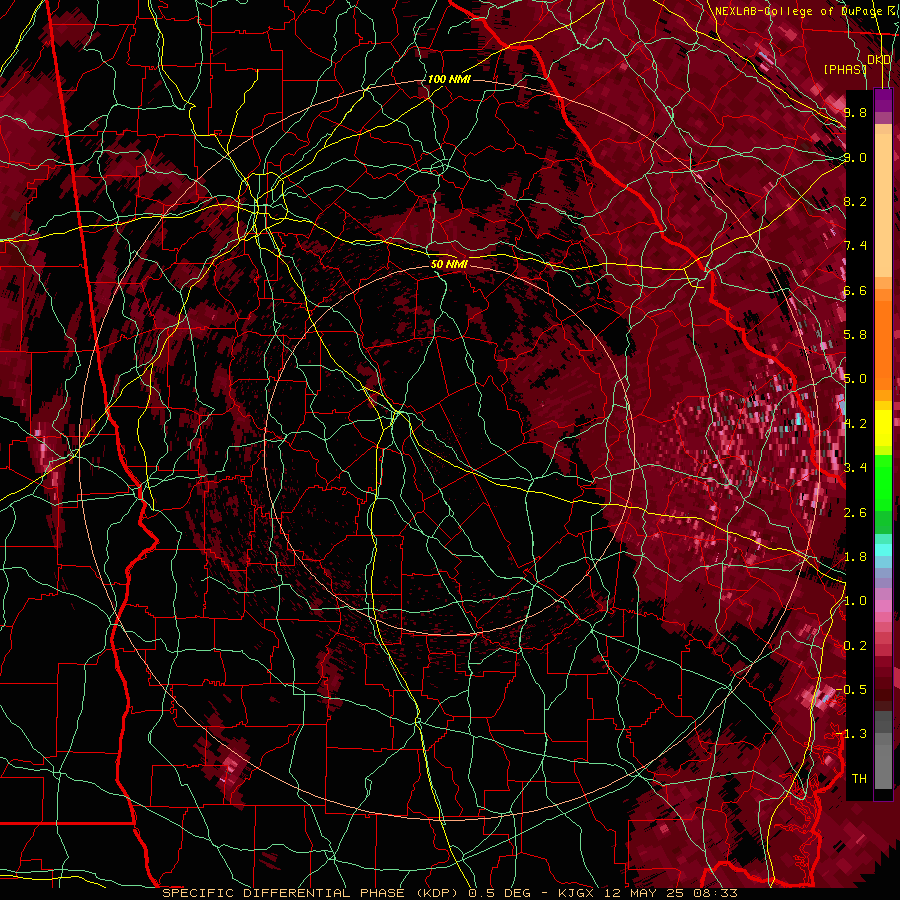This screenshot has width=900, height=900.
Task: Click the 2.6 legend value
Action: (855, 513)
